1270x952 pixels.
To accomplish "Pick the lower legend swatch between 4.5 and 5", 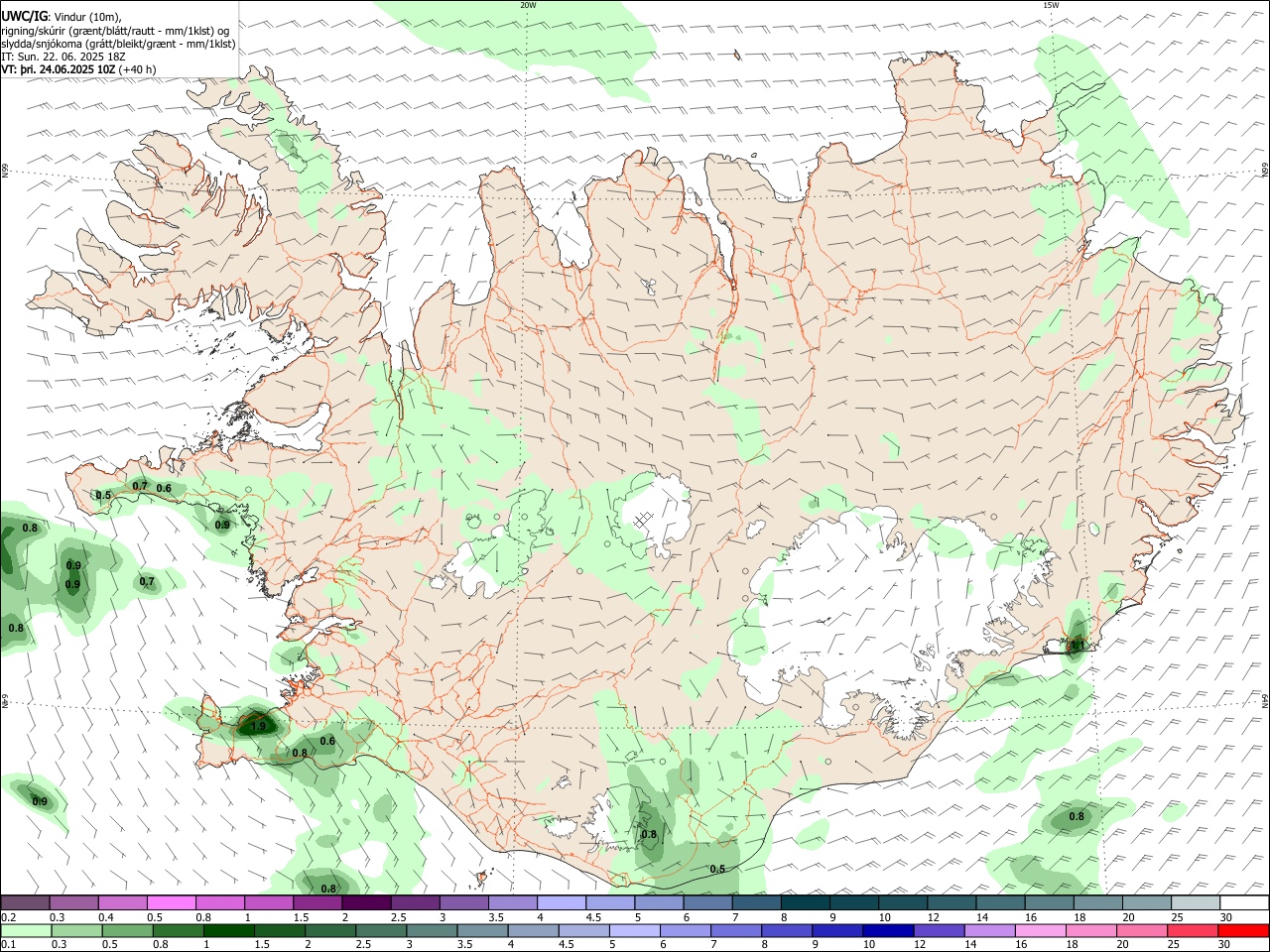I will 584,931.
